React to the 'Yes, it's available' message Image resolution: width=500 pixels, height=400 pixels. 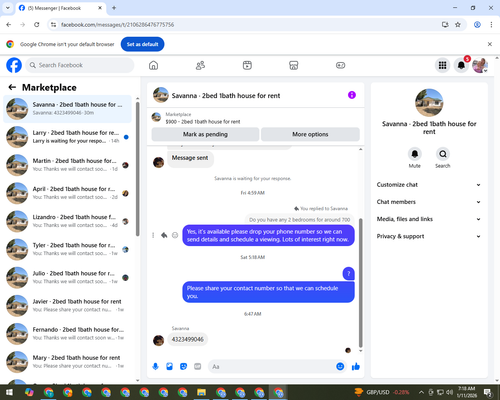(175, 235)
